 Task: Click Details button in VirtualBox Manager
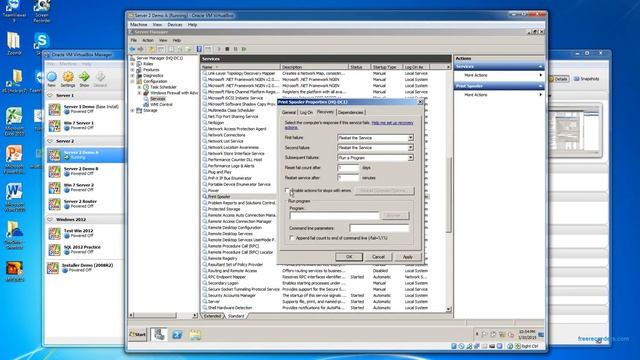[559, 79]
